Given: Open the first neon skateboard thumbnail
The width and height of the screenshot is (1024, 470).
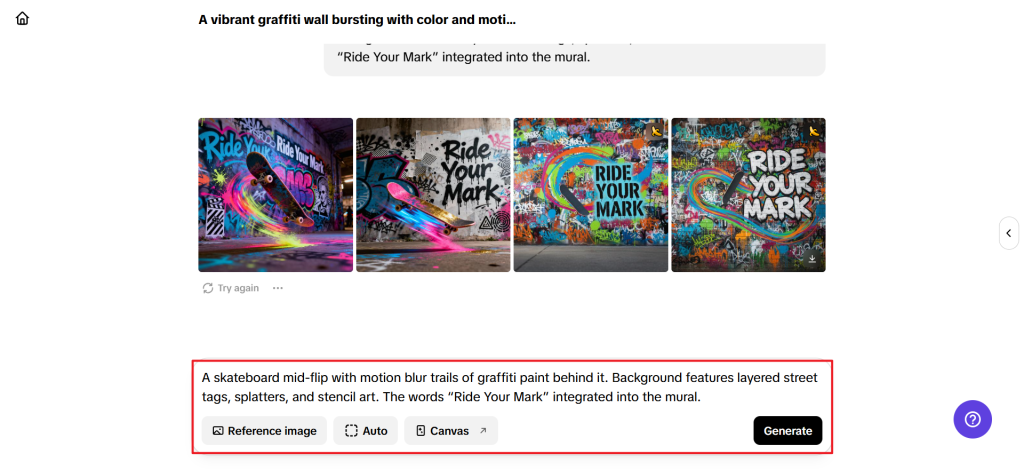Looking at the screenshot, I should click(x=275, y=195).
